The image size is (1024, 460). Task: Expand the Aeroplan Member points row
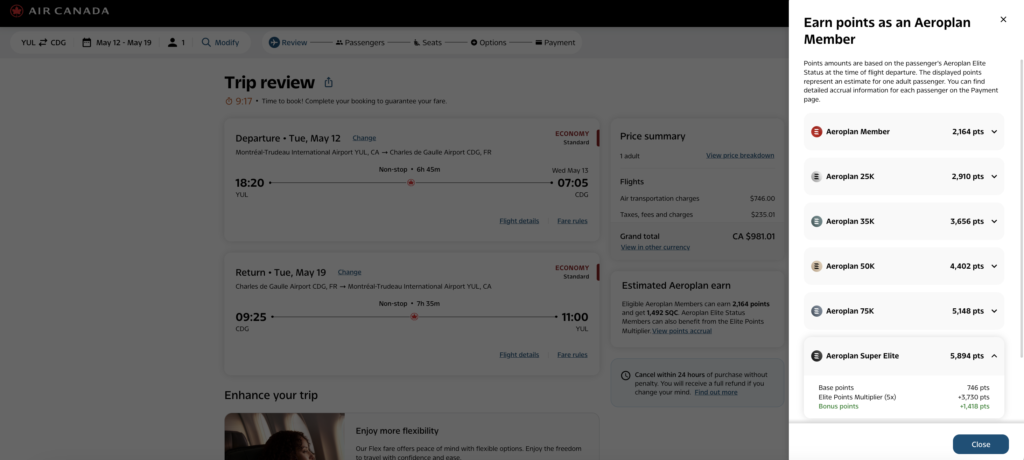(x=994, y=132)
